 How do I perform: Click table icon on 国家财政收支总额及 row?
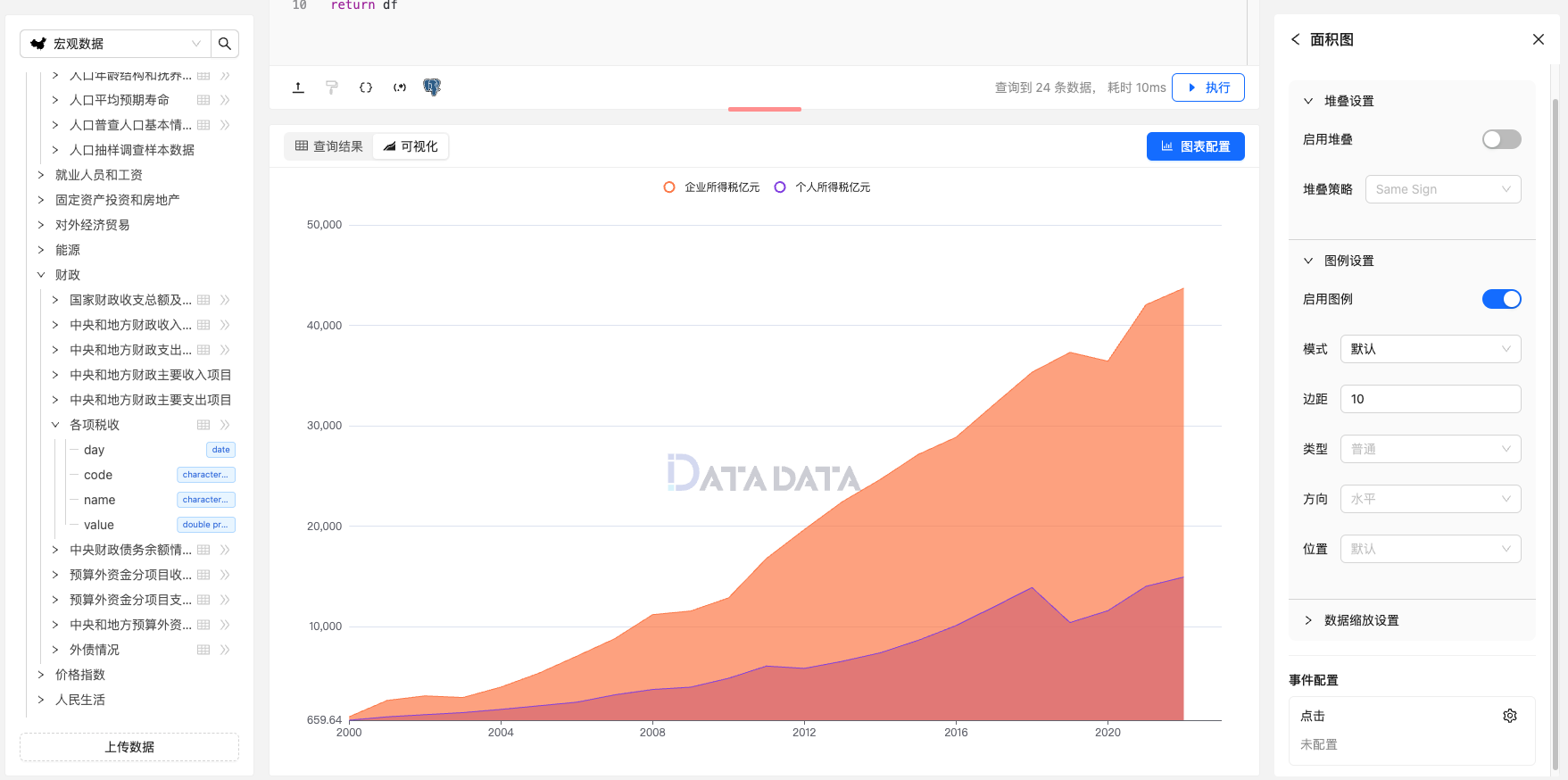(203, 300)
